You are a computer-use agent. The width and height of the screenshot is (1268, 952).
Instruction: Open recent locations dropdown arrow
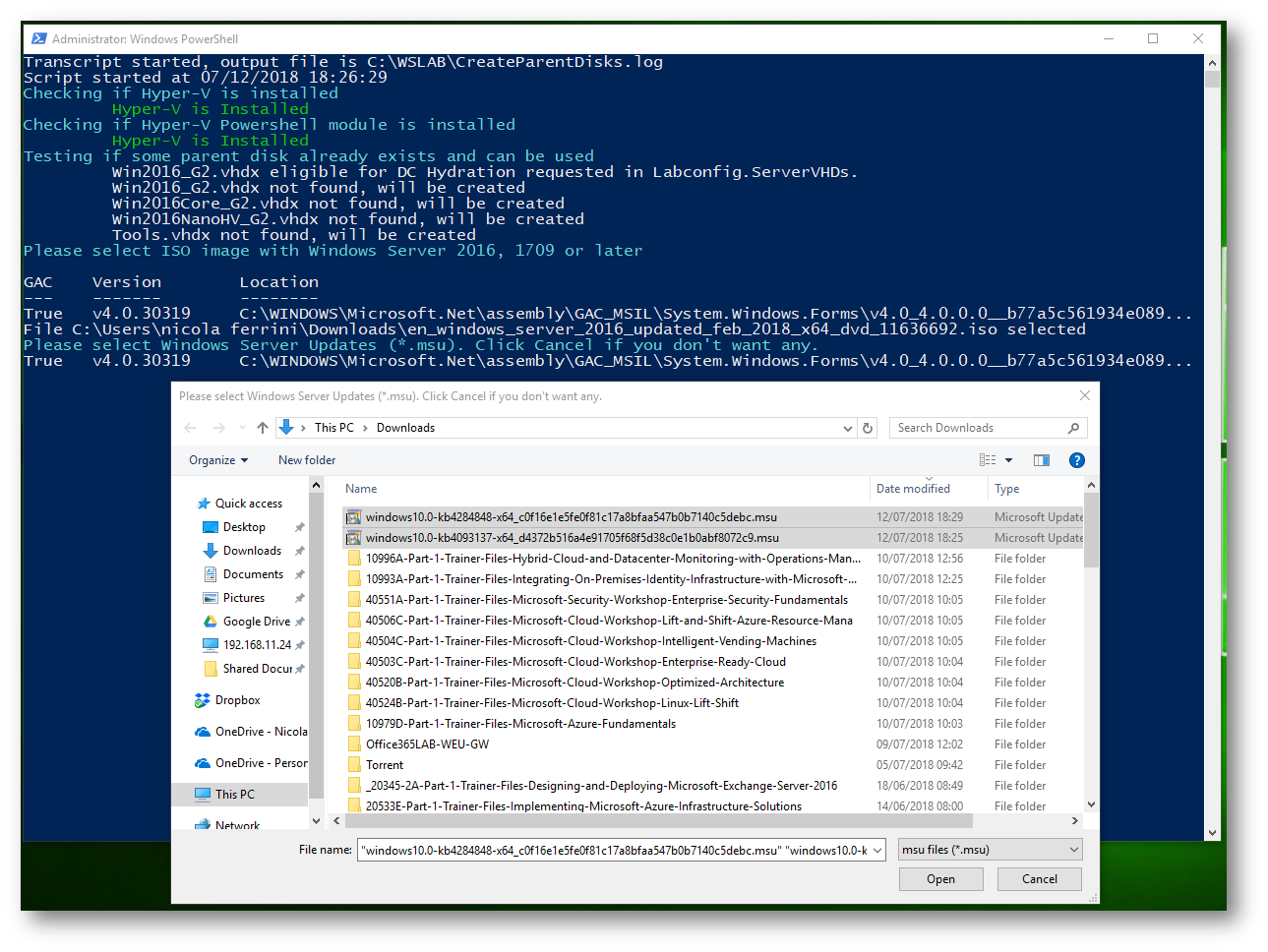pos(242,428)
